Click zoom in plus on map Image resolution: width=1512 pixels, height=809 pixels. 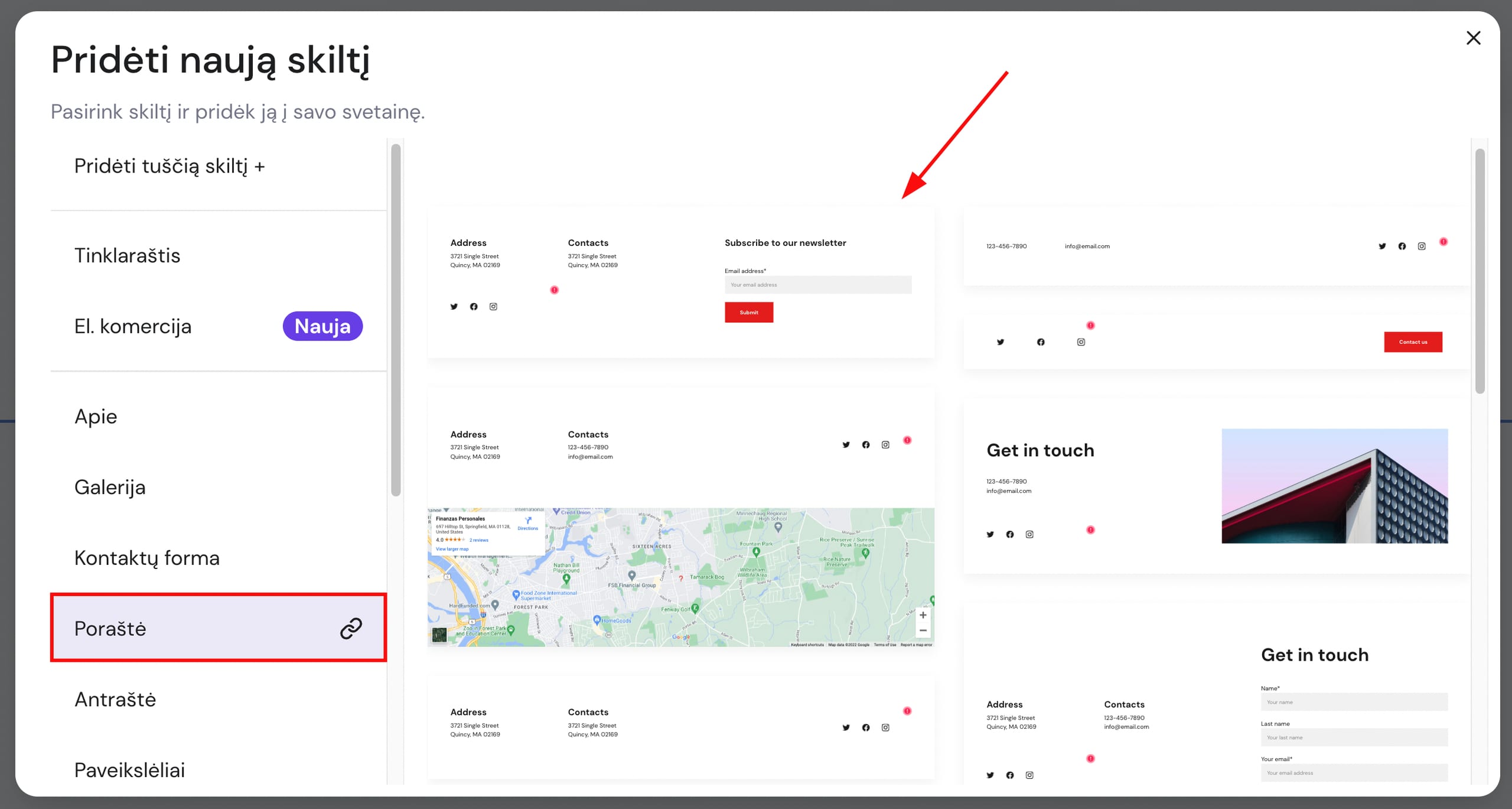point(923,615)
